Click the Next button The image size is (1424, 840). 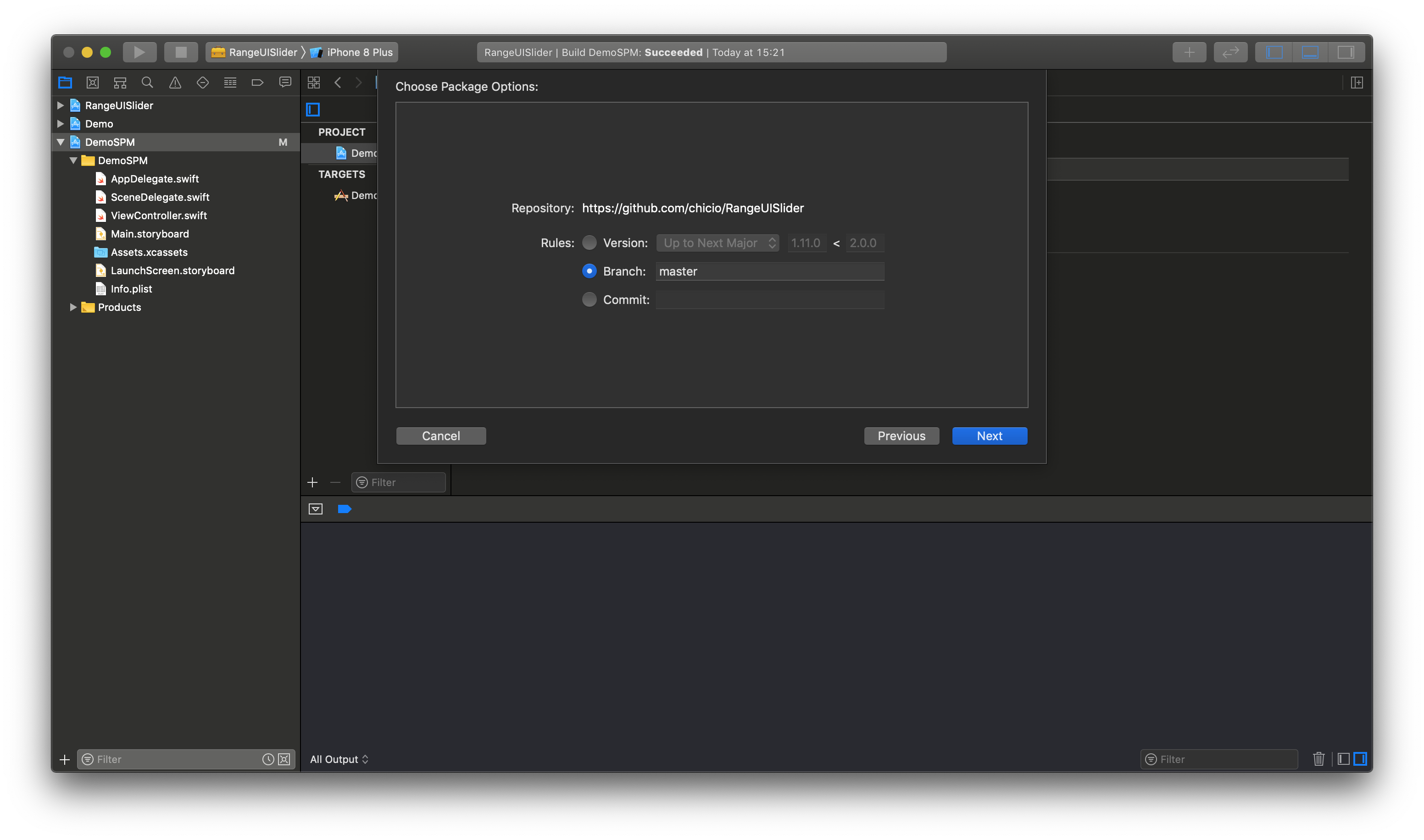(989, 436)
